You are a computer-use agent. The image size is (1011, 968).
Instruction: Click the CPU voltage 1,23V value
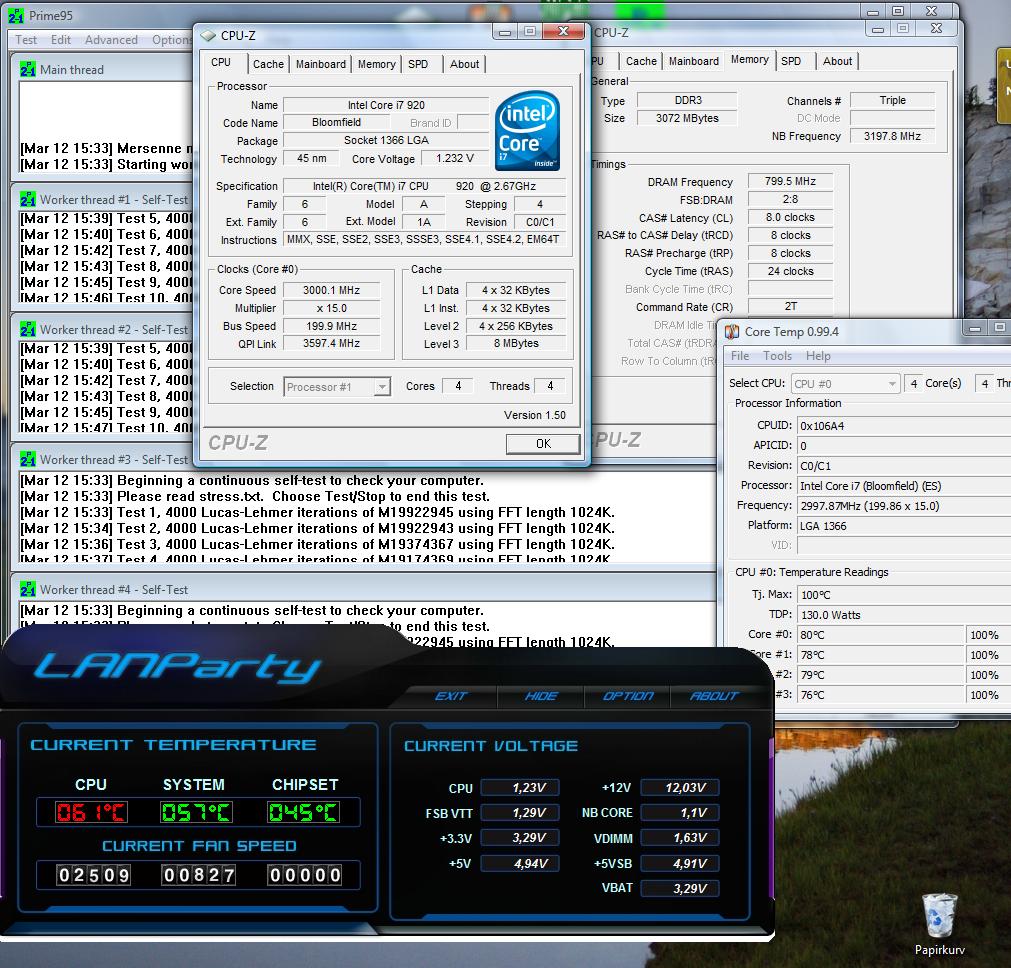click(x=520, y=787)
